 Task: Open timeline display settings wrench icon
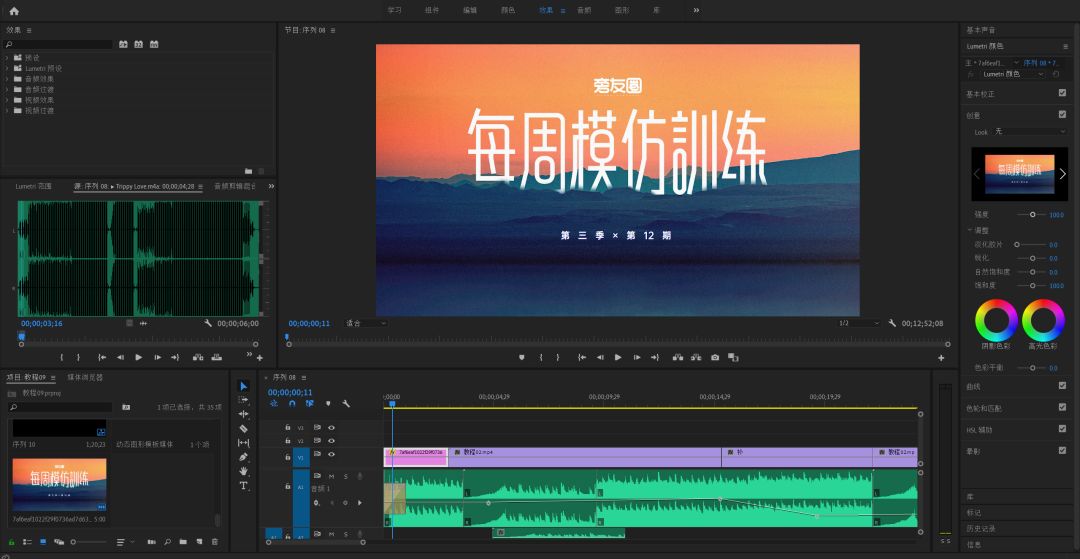(345, 404)
